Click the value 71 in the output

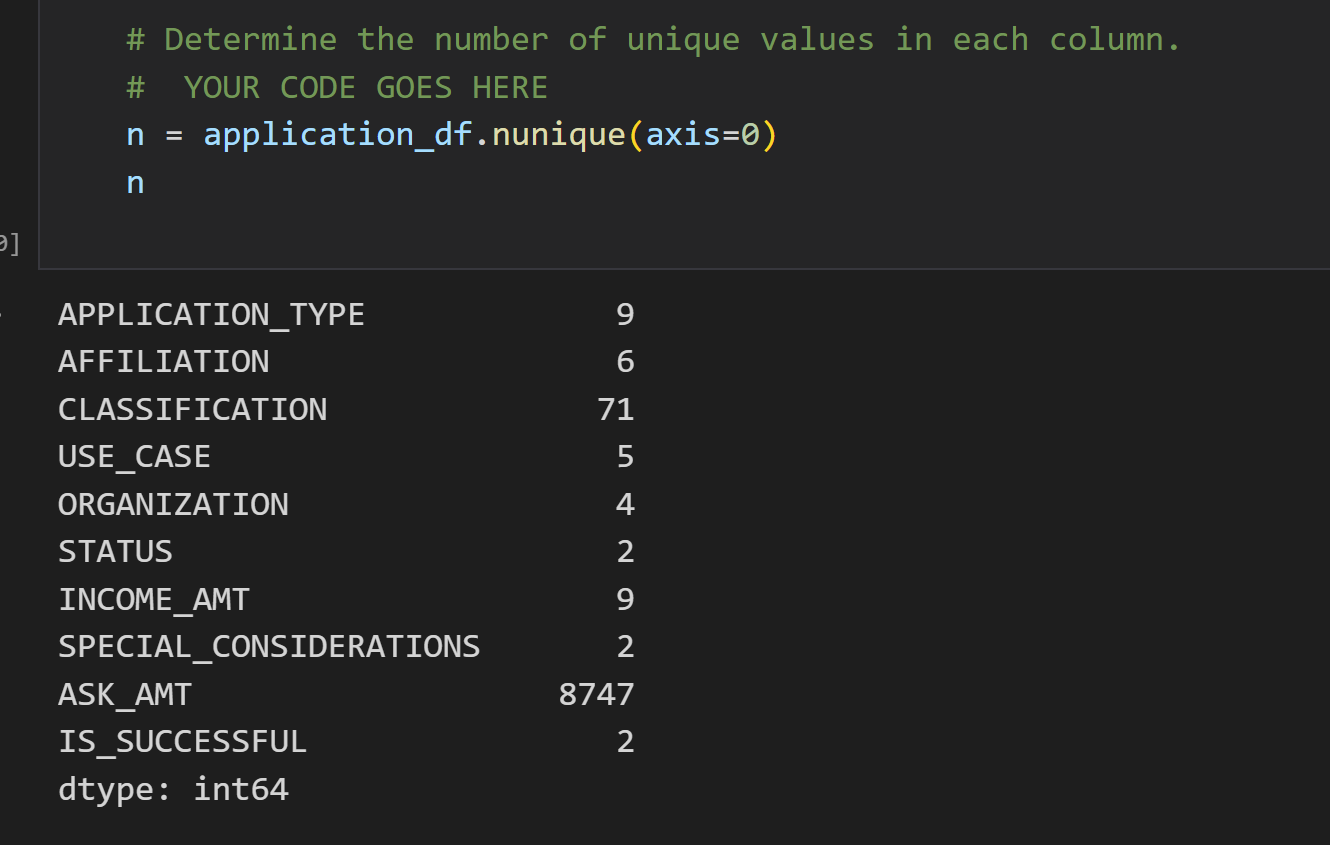[x=615, y=410]
